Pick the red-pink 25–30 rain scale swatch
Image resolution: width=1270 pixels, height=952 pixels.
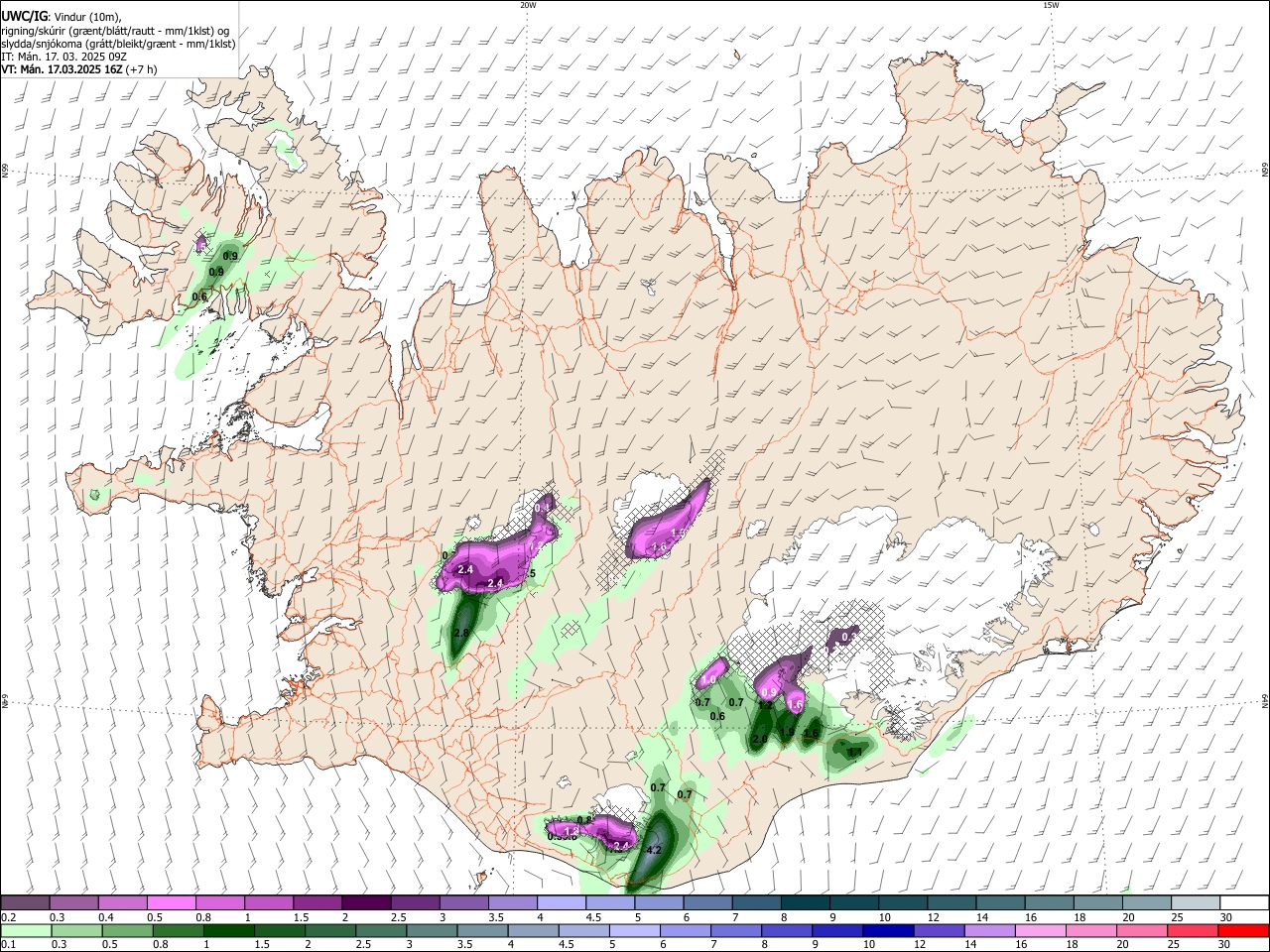tap(1193, 931)
